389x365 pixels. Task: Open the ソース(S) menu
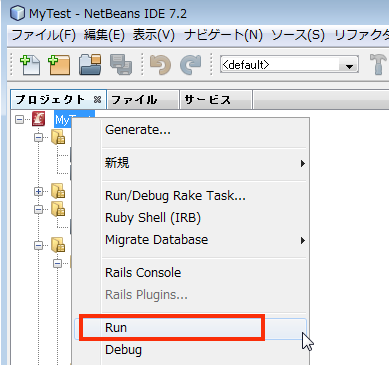298,35
